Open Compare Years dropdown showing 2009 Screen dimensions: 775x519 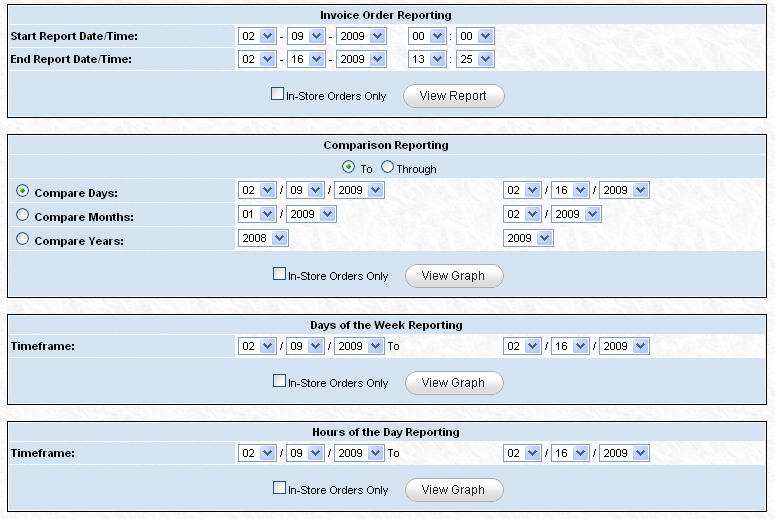[528, 238]
